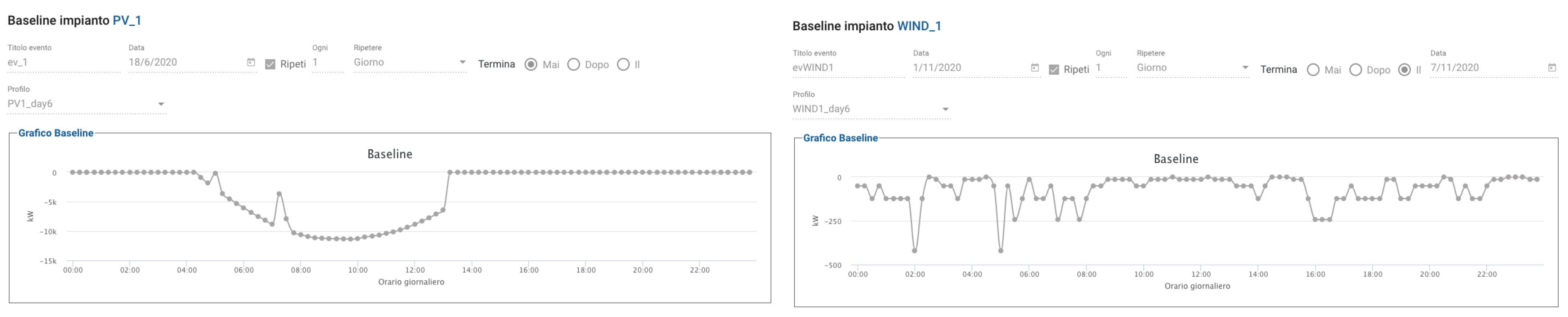The image size is (1568, 317).
Task: Click the PV_1 plant name link
Action: tap(127, 20)
